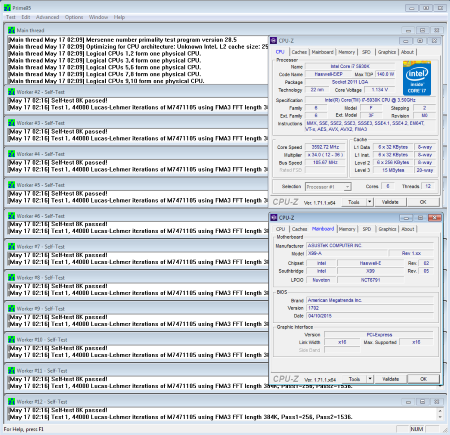This screenshot has width=450, height=435.
Task: Close the Worker #12 child window
Action: 436,402
